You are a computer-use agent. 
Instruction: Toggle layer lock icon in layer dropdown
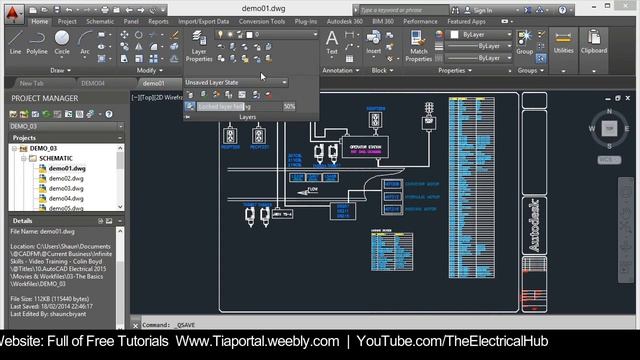pos(240,35)
